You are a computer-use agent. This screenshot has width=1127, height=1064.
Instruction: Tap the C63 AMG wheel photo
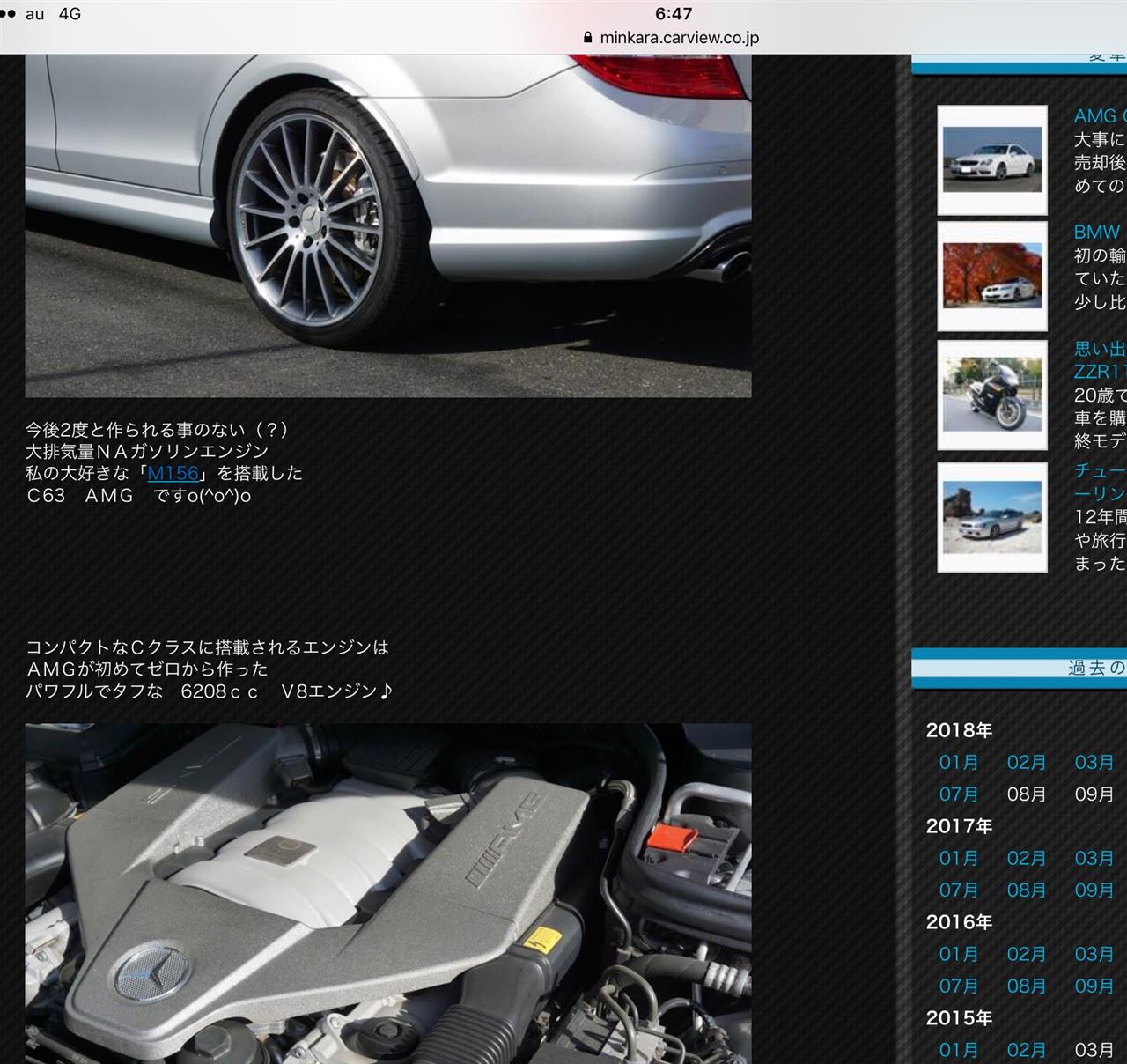coord(388,225)
